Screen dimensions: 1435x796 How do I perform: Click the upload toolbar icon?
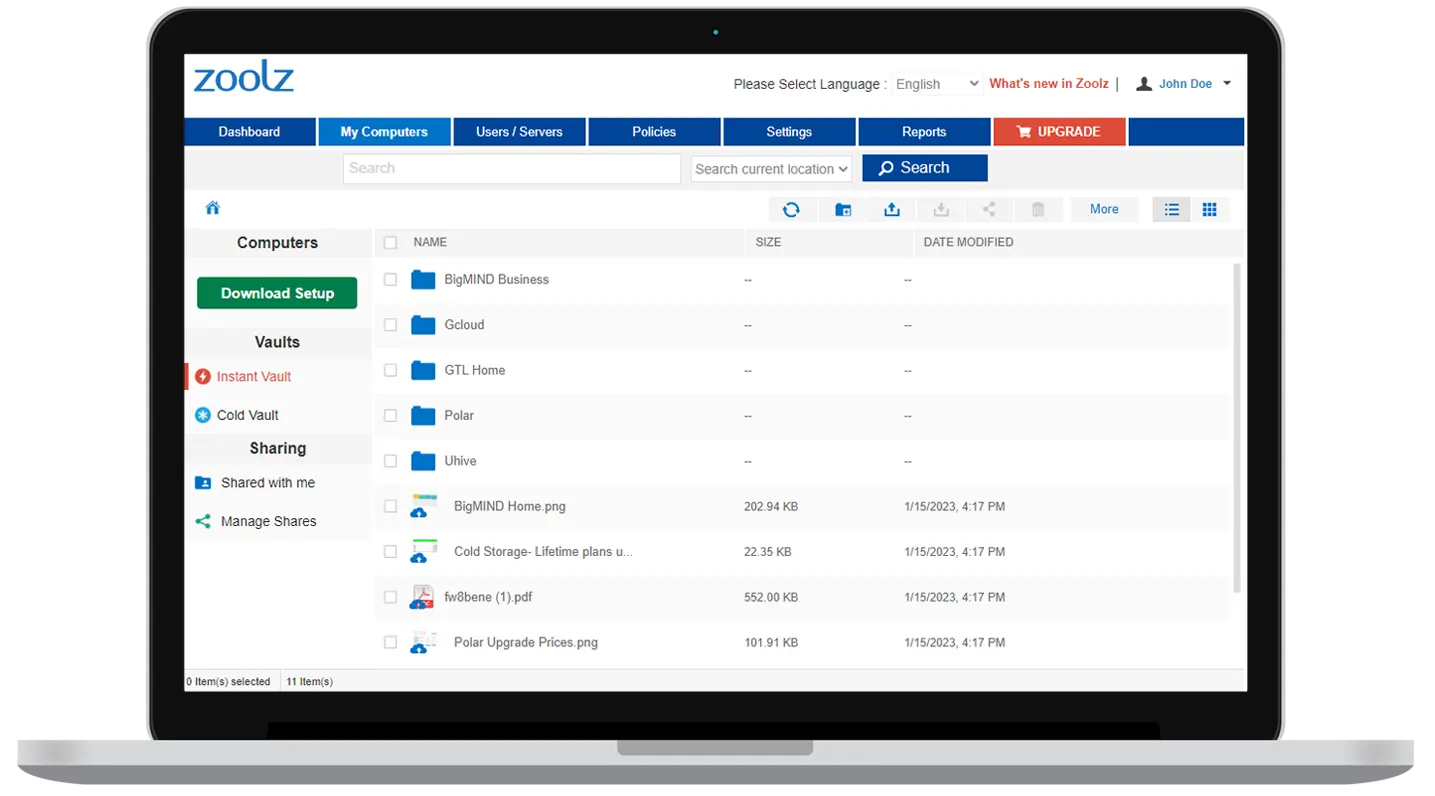[892, 209]
